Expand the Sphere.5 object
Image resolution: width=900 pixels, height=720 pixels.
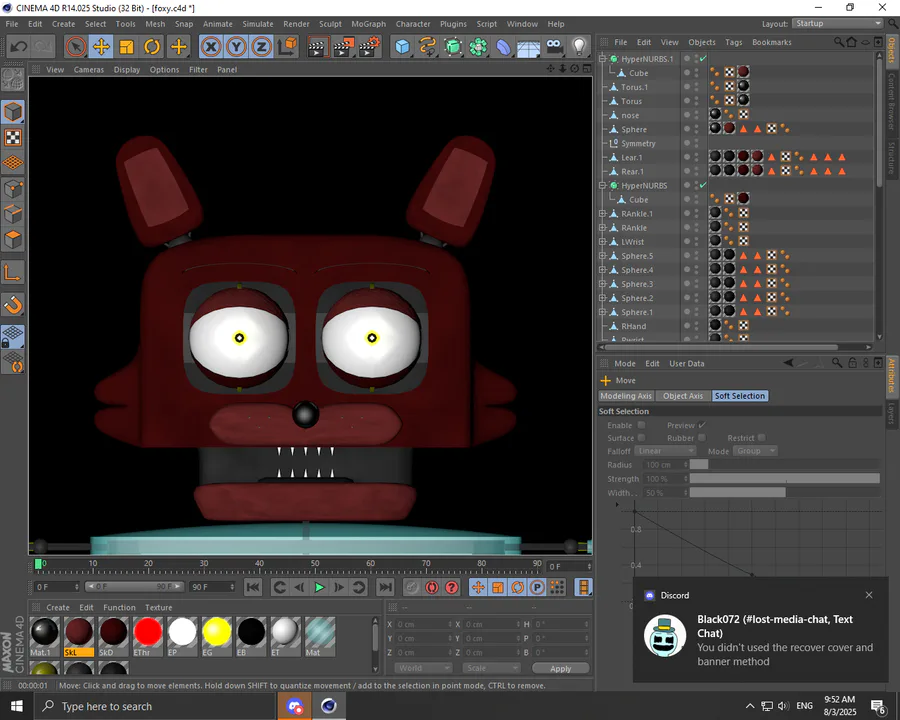[602, 256]
